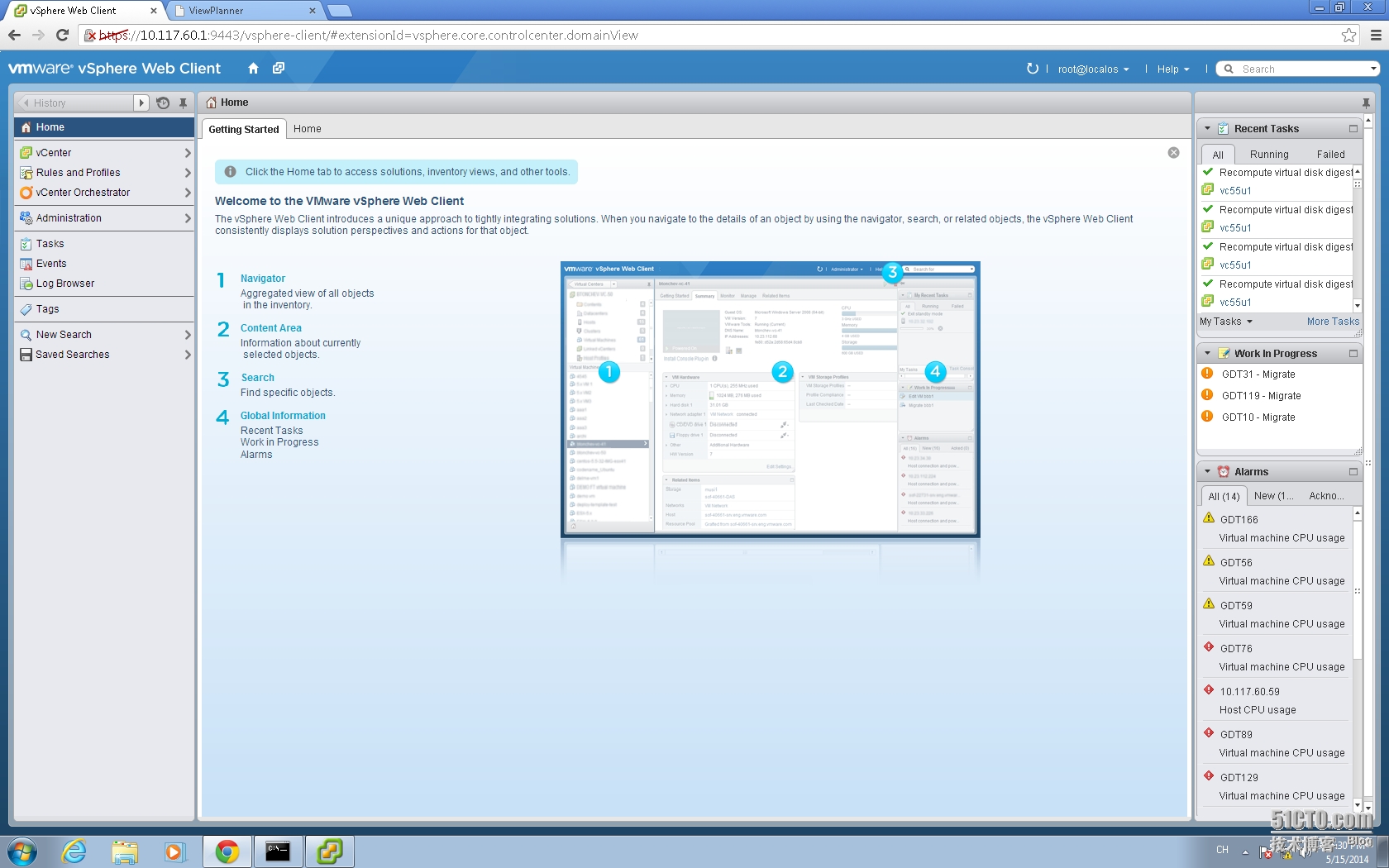1389x868 pixels.
Task: Click the Administration icon
Action: (26, 218)
